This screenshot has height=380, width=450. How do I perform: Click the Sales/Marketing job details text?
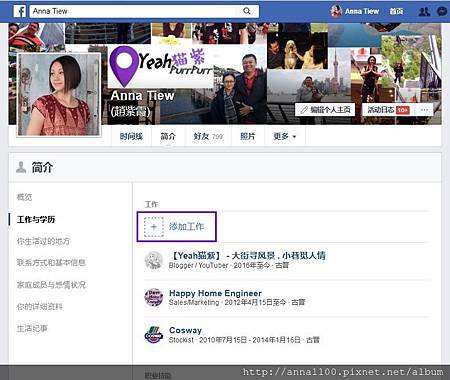tap(237, 302)
